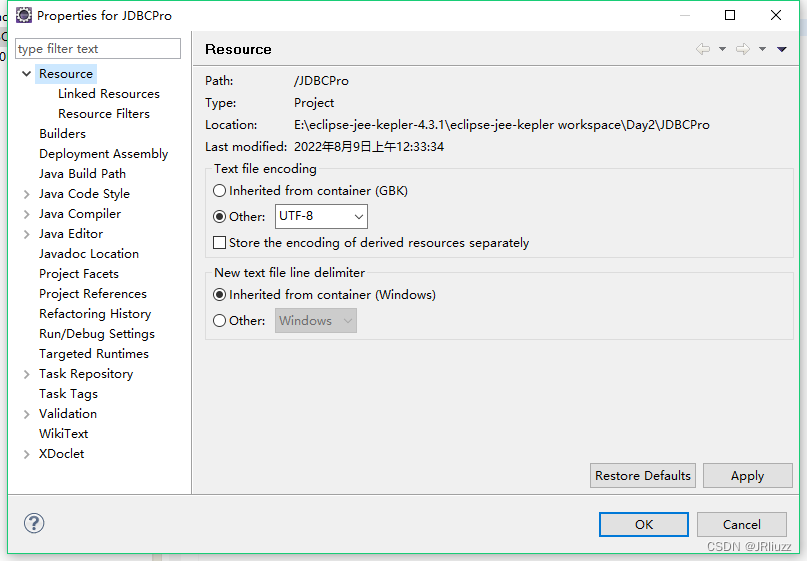Open the Deployment Assembly page

pos(103,154)
